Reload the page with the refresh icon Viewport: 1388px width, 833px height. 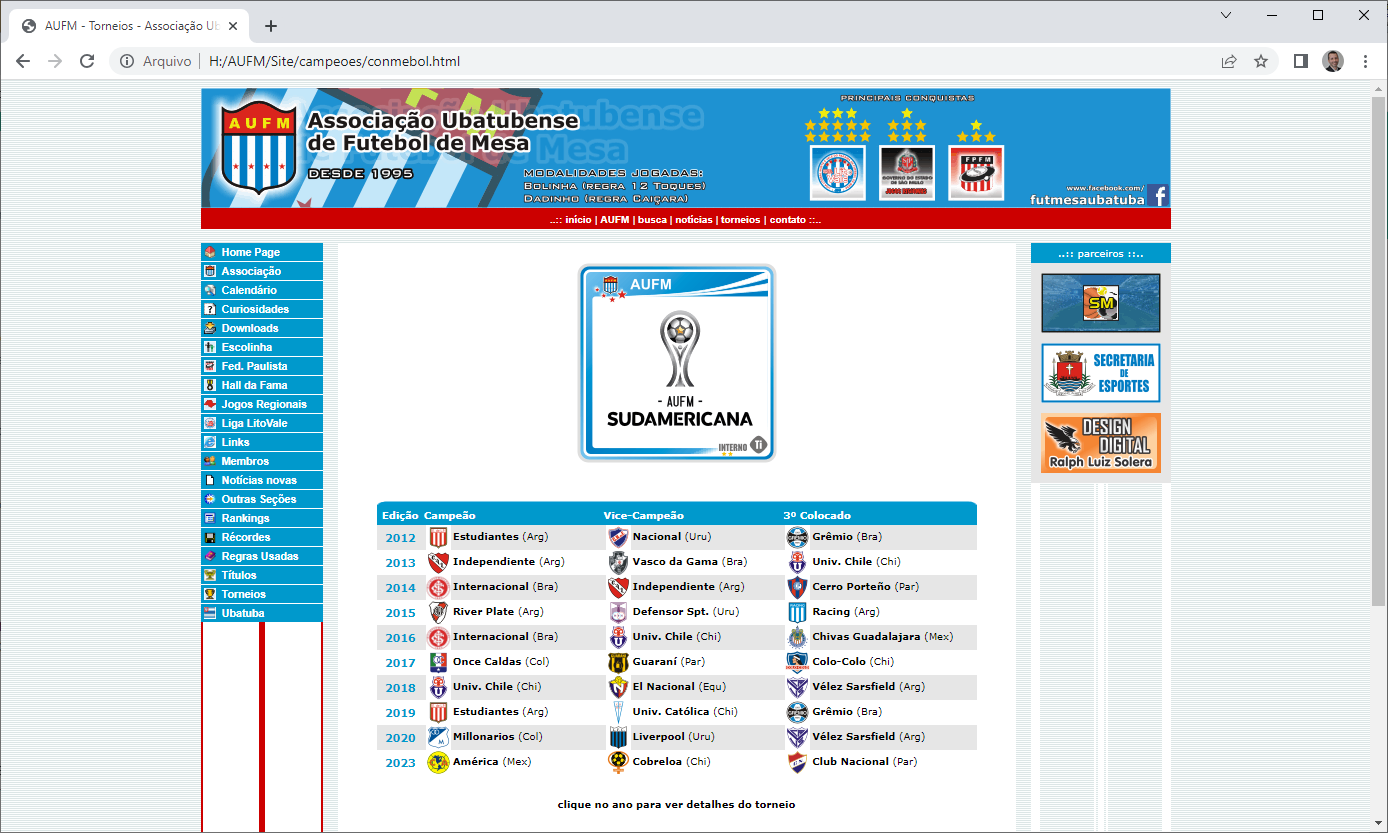87,61
